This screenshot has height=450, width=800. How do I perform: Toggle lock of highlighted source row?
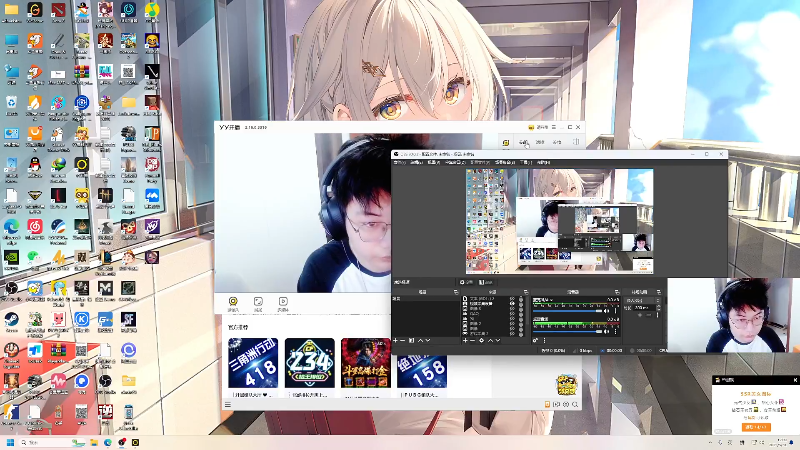tap(521, 303)
